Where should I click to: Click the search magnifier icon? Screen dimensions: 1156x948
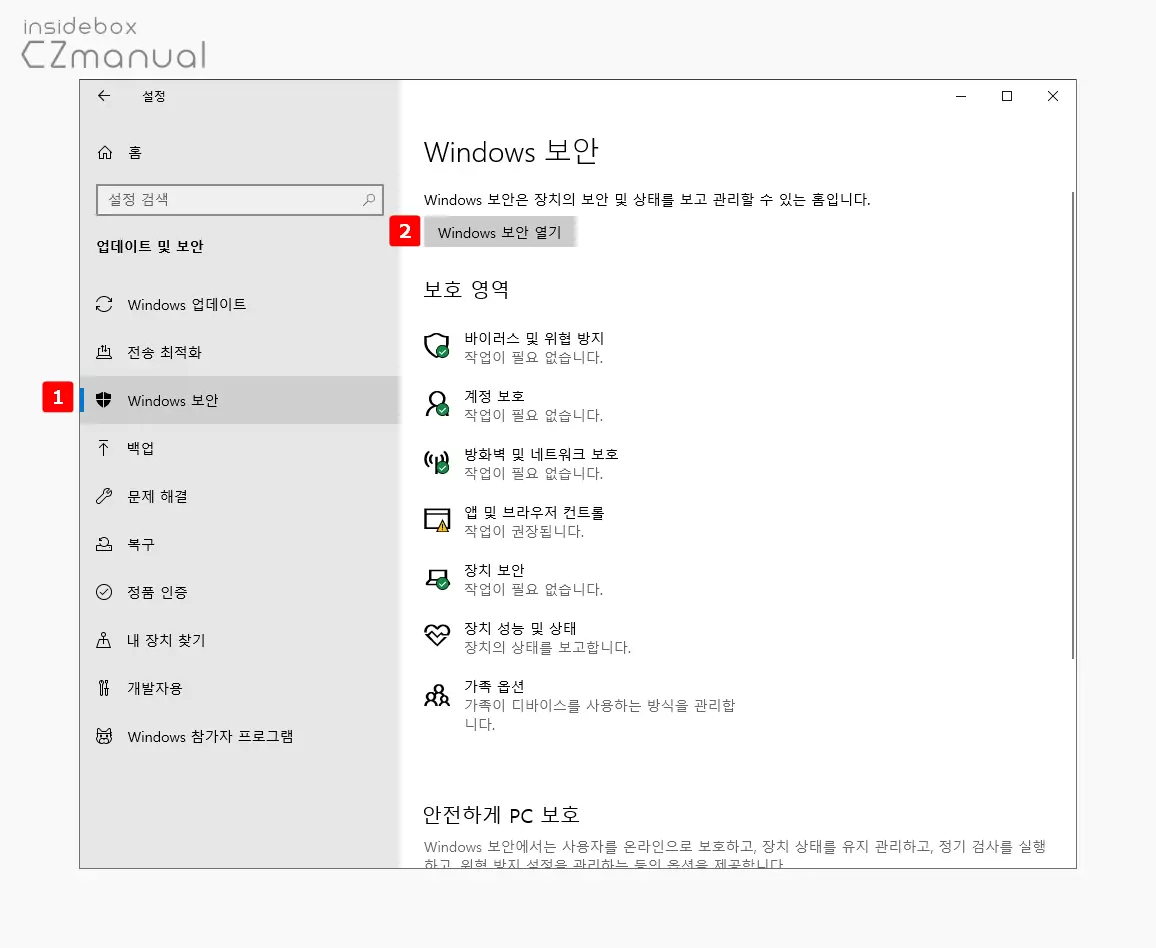[369, 200]
